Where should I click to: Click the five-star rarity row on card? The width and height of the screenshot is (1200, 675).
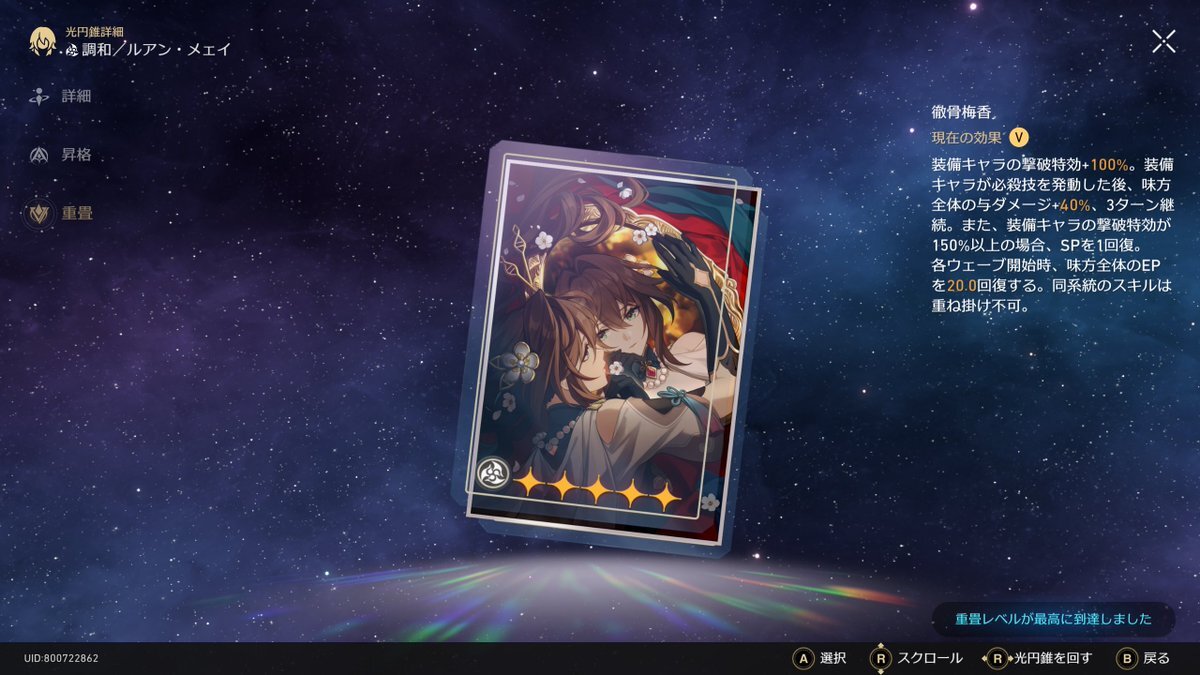[598, 487]
